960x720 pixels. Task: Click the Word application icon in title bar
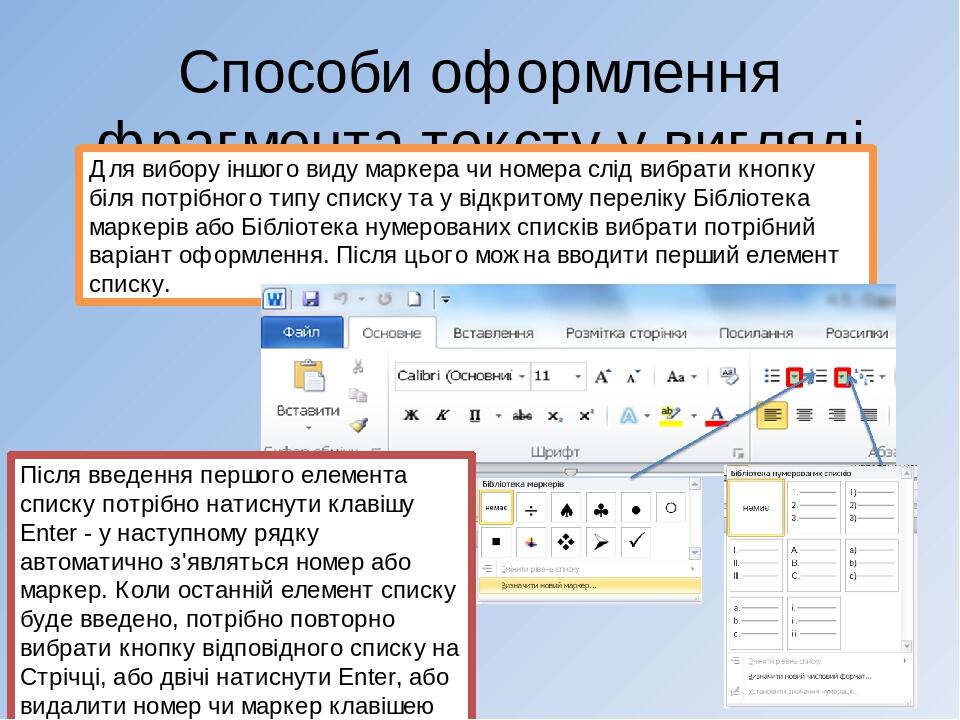pyautogui.click(x=275, y=299)
